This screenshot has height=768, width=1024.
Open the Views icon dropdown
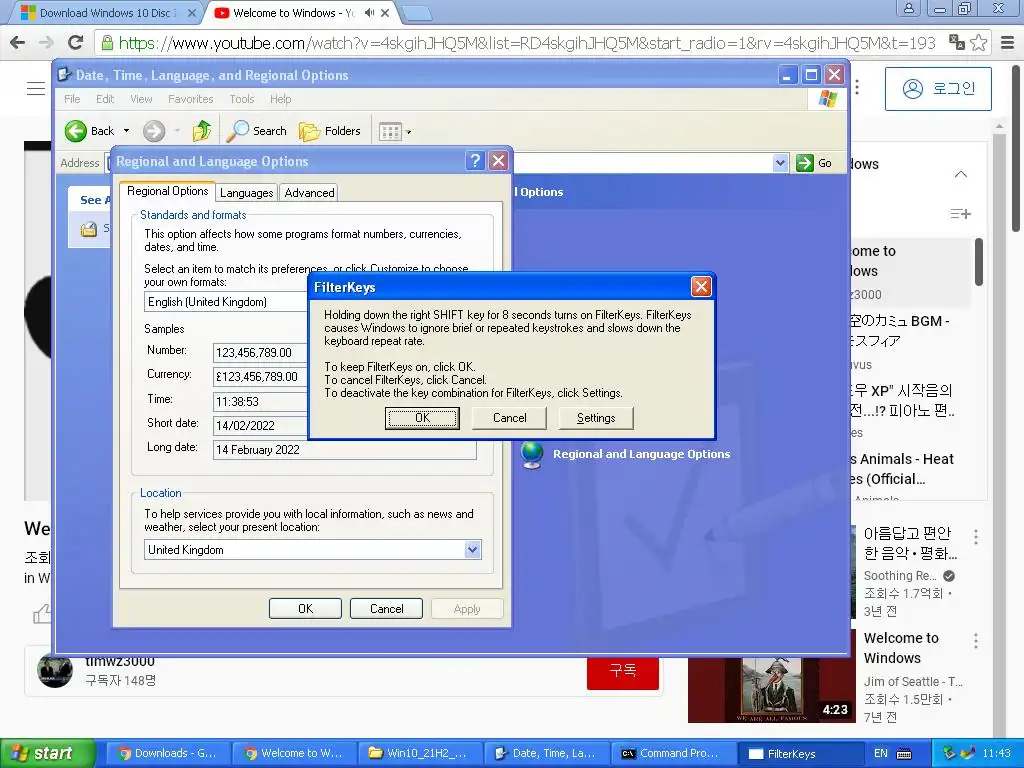395,132
